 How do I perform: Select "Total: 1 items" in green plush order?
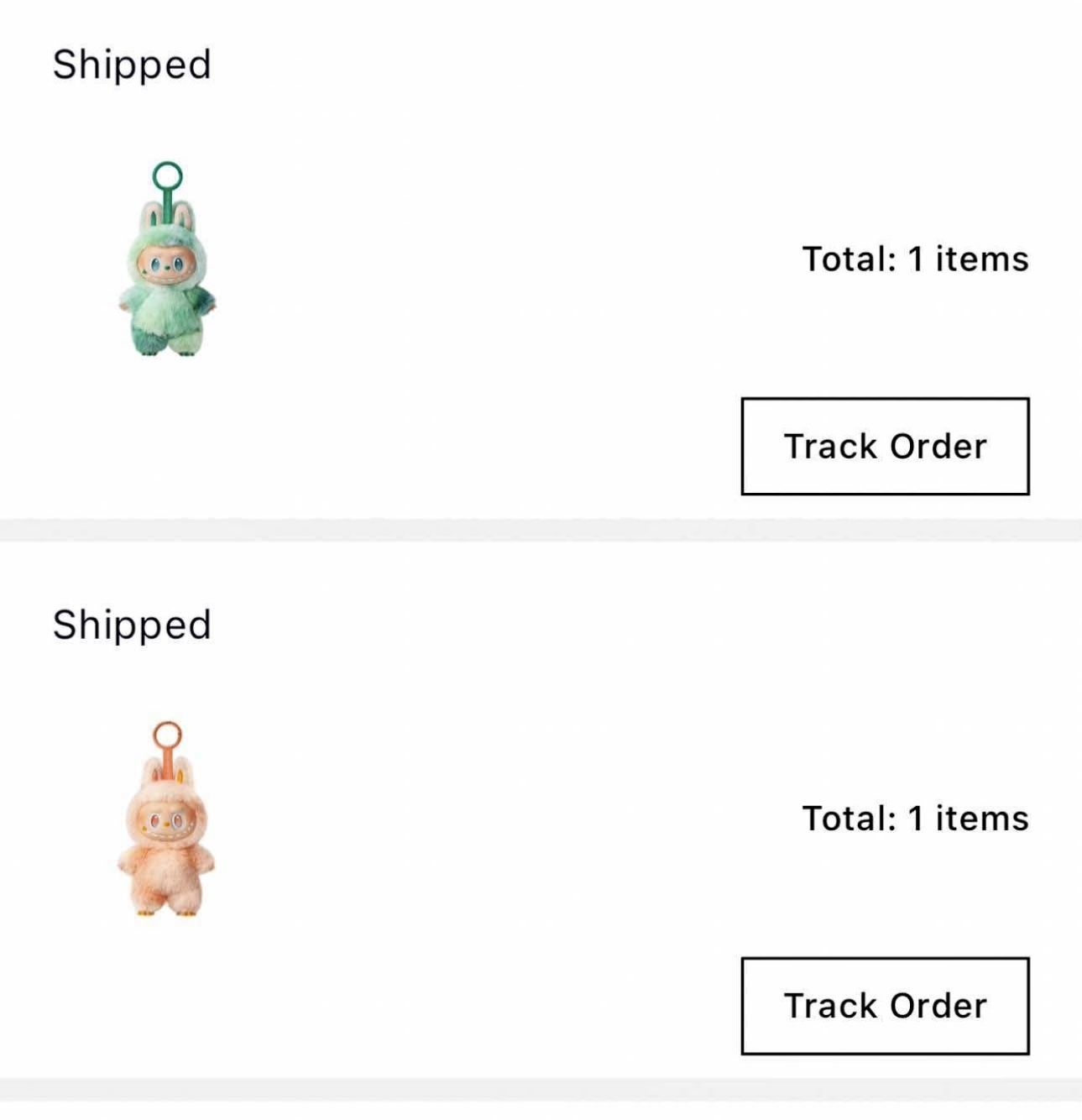point(915,259)
